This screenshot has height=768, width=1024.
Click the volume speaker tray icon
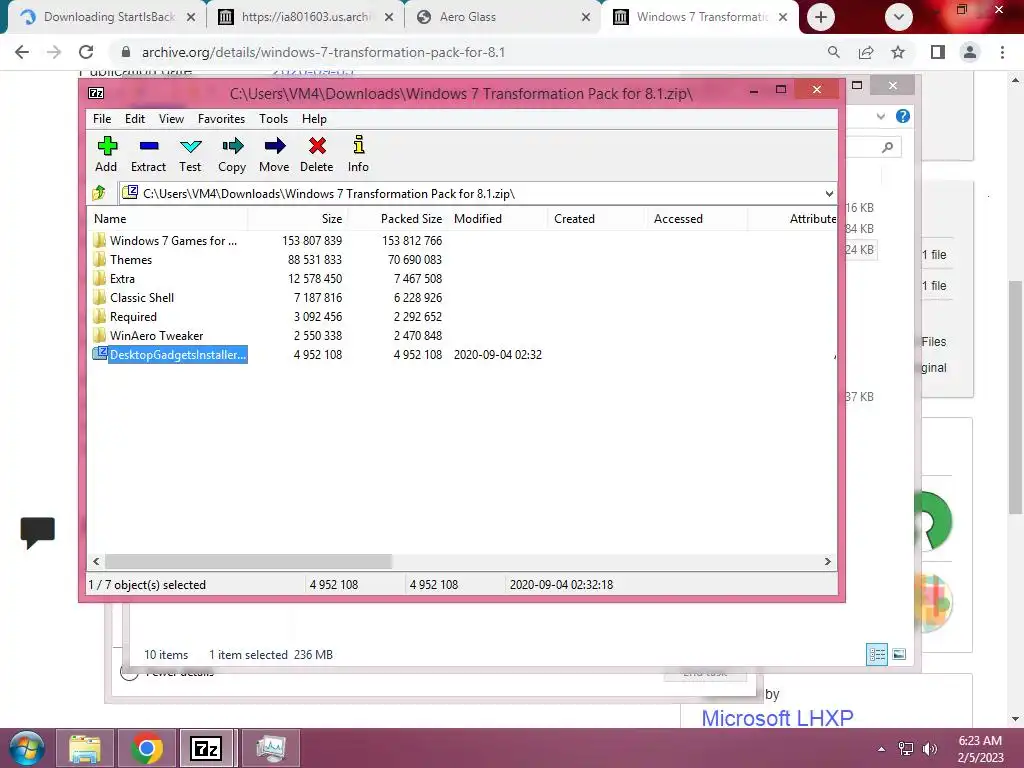929,749
